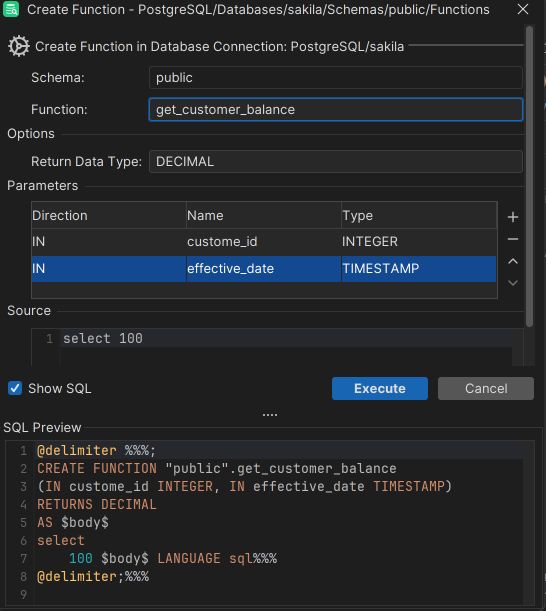Click the IN direction cell of effective_date row
This screenshot has height=611, width=546.
click(109, 268)
